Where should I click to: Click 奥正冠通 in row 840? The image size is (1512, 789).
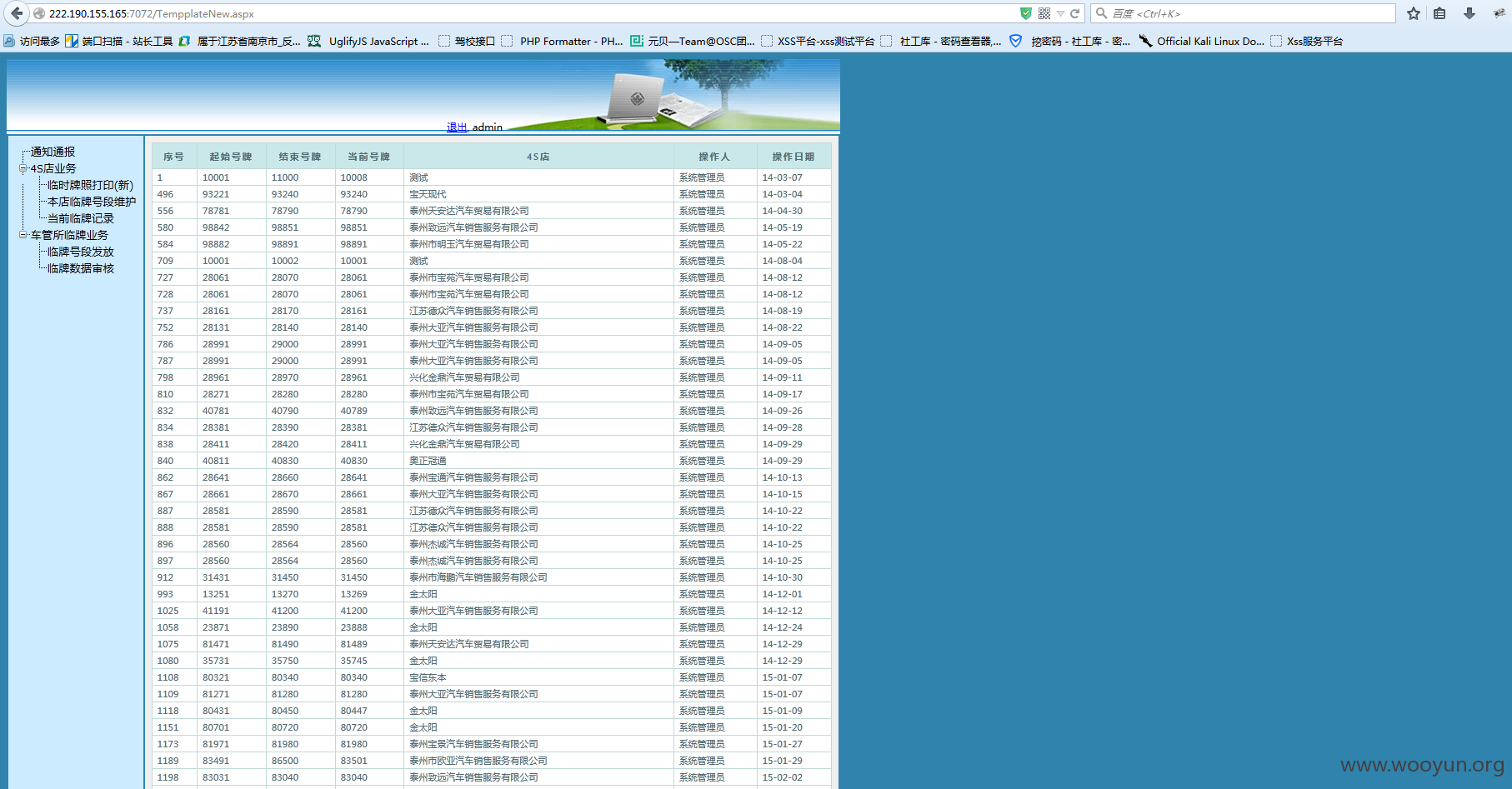(428, 461)
